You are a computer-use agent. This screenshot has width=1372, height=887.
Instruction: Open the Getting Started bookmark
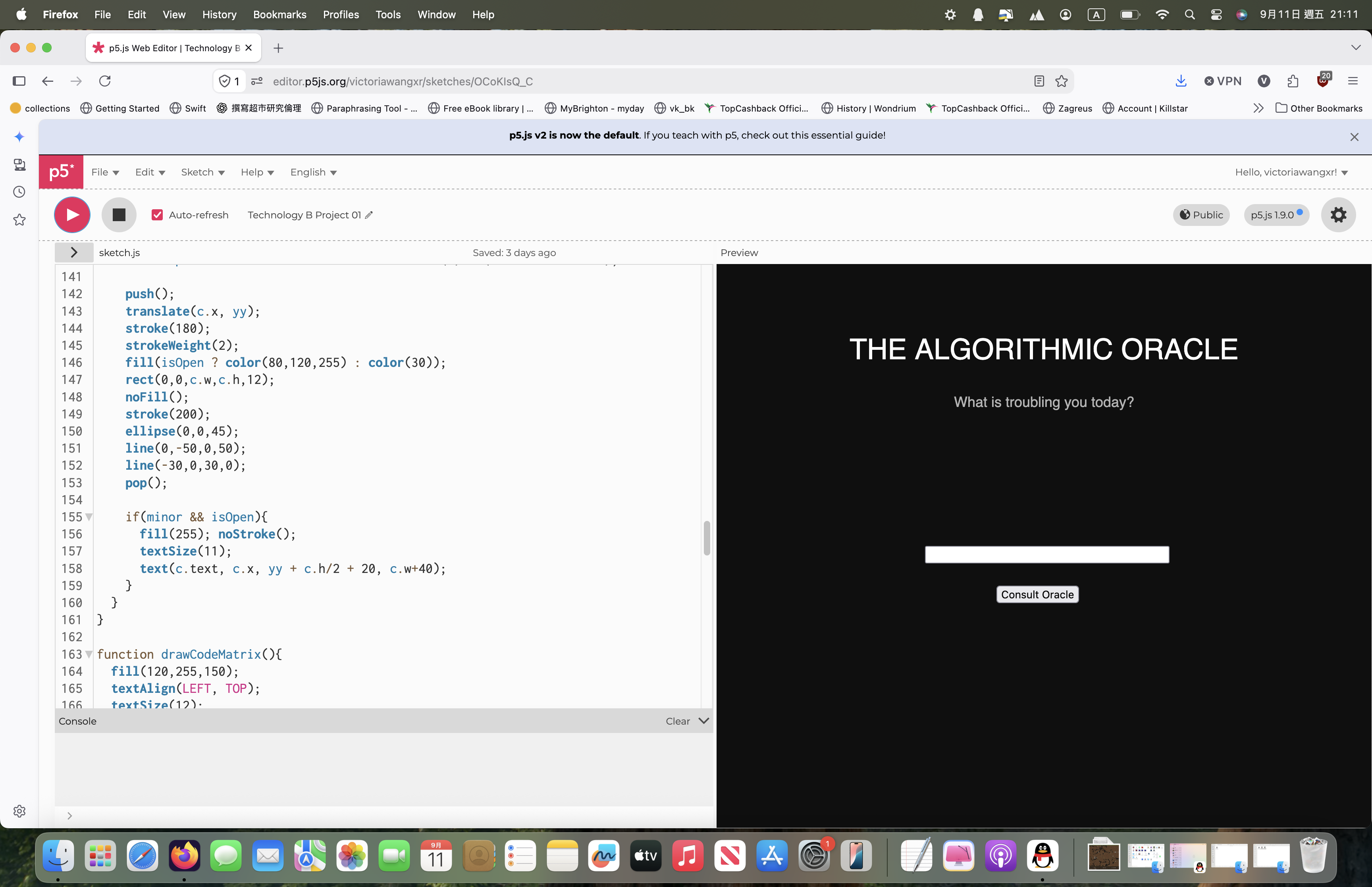click(120, 108)
